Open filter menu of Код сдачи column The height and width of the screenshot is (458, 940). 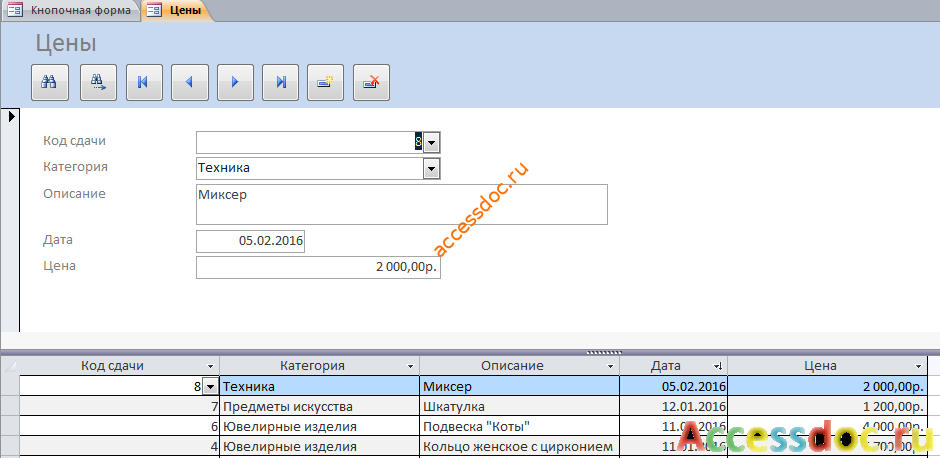point(210,366)
